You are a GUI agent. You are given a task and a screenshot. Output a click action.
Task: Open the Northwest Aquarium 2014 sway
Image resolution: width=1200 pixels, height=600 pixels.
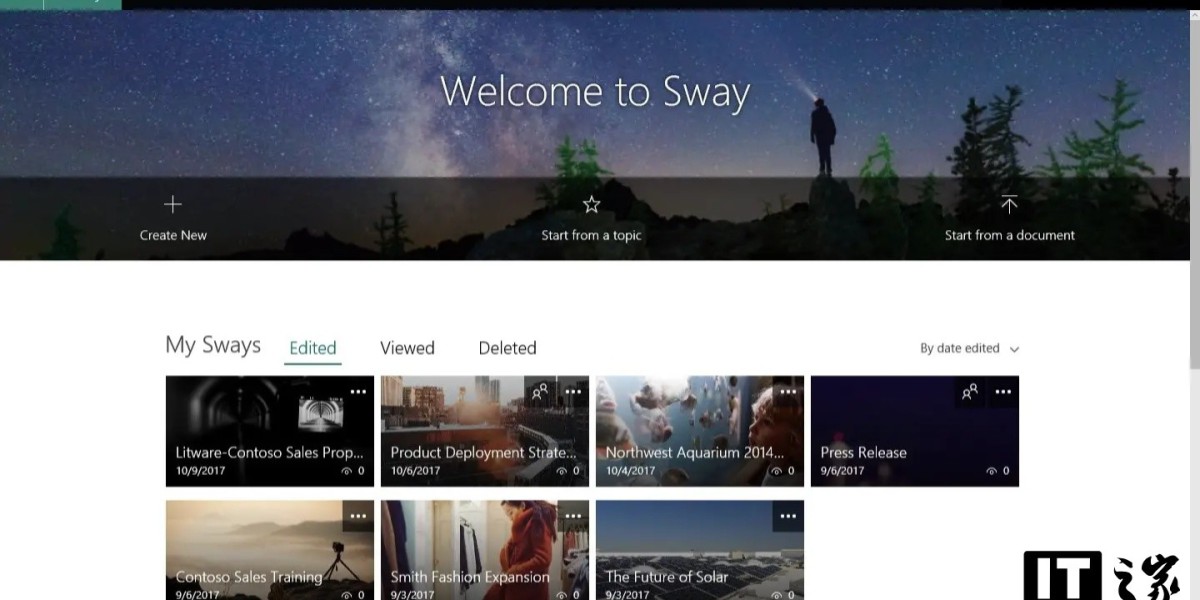coord(694,452)
